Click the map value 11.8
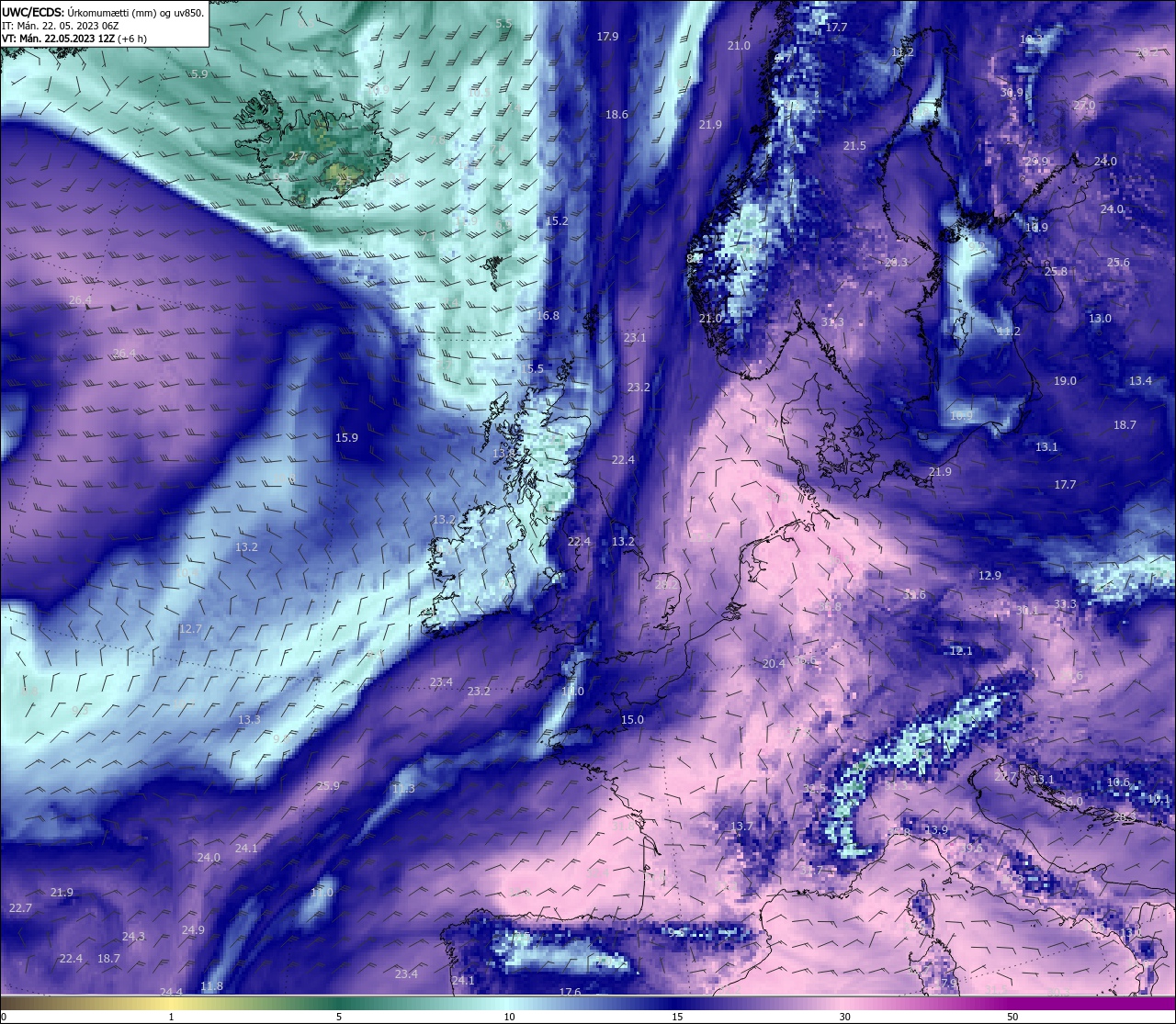 (x=211, y=986)
